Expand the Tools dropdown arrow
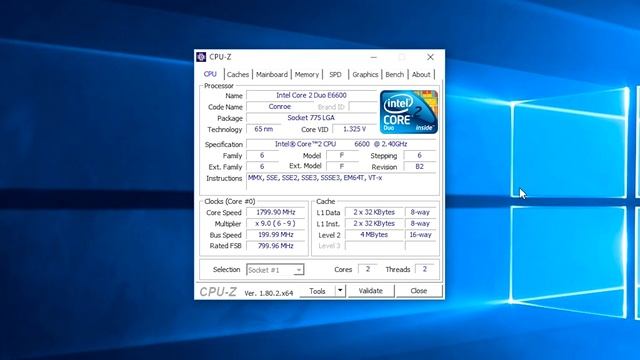The width and height of the screenshot is (640, 360). point(340,291)
